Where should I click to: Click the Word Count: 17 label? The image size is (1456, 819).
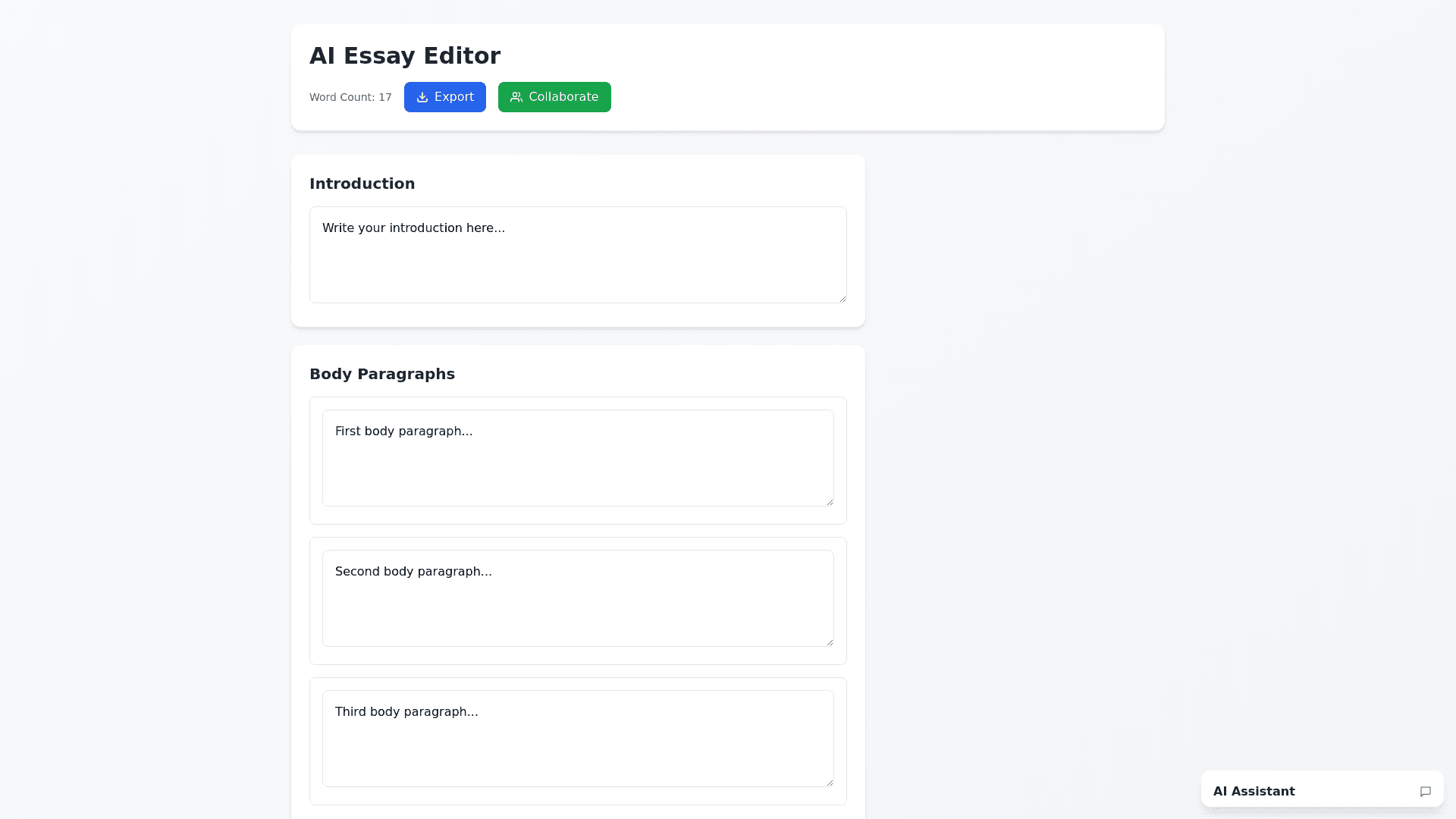click(x=350, y=97)
